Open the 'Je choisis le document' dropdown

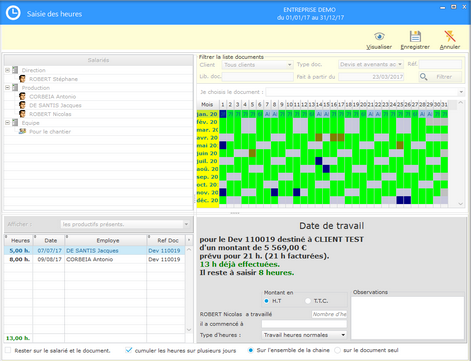coord(461,92)
